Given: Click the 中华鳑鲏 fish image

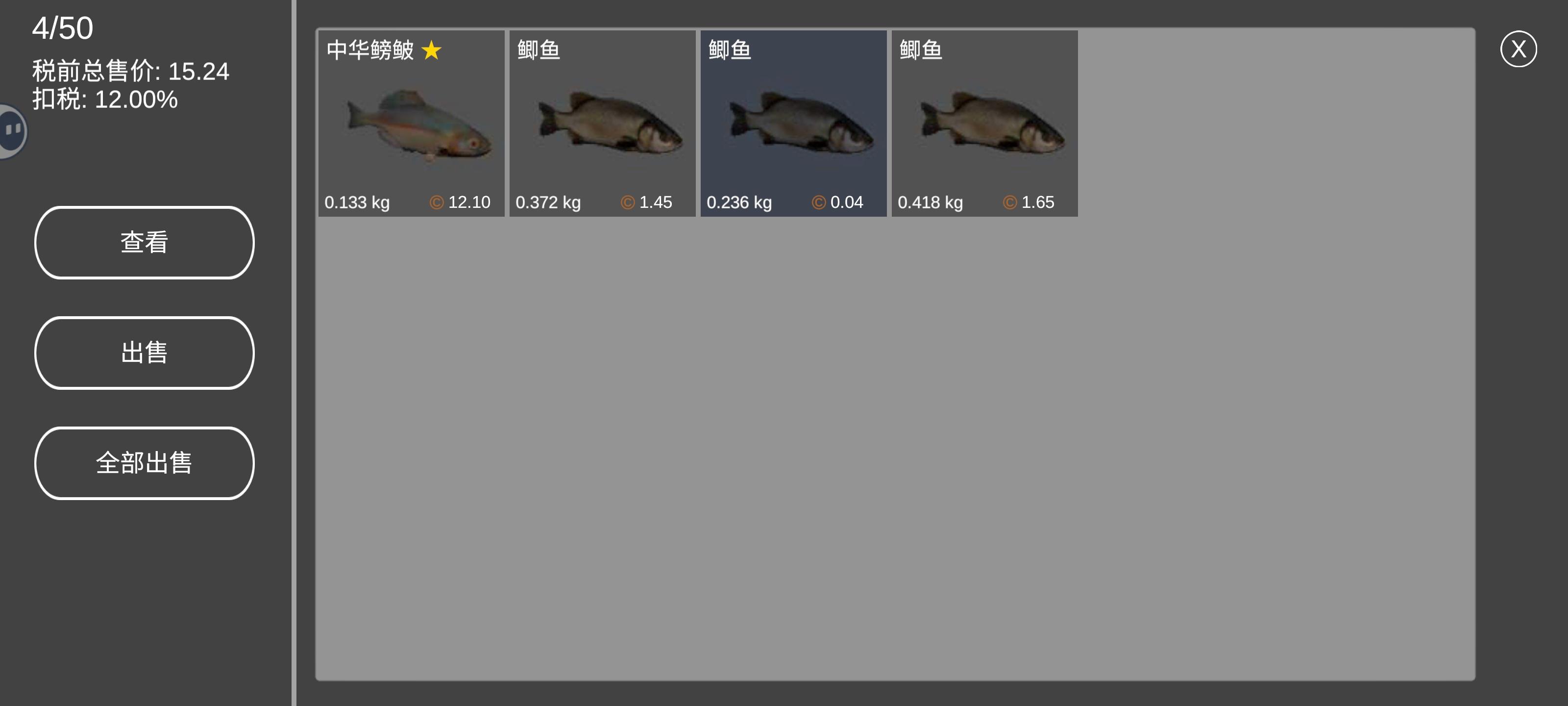Looking at the screenshot, I should [419, 125].
